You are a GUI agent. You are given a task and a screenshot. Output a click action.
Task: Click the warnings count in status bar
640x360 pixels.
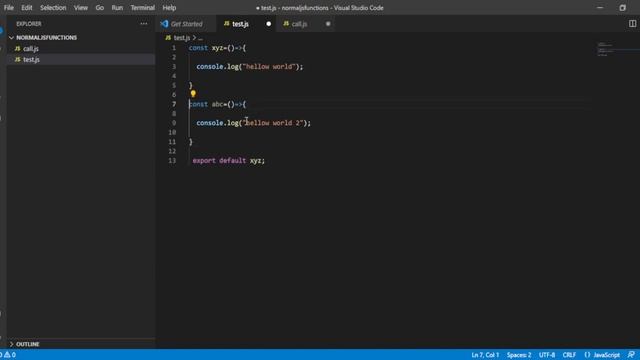tap(11, 355)
